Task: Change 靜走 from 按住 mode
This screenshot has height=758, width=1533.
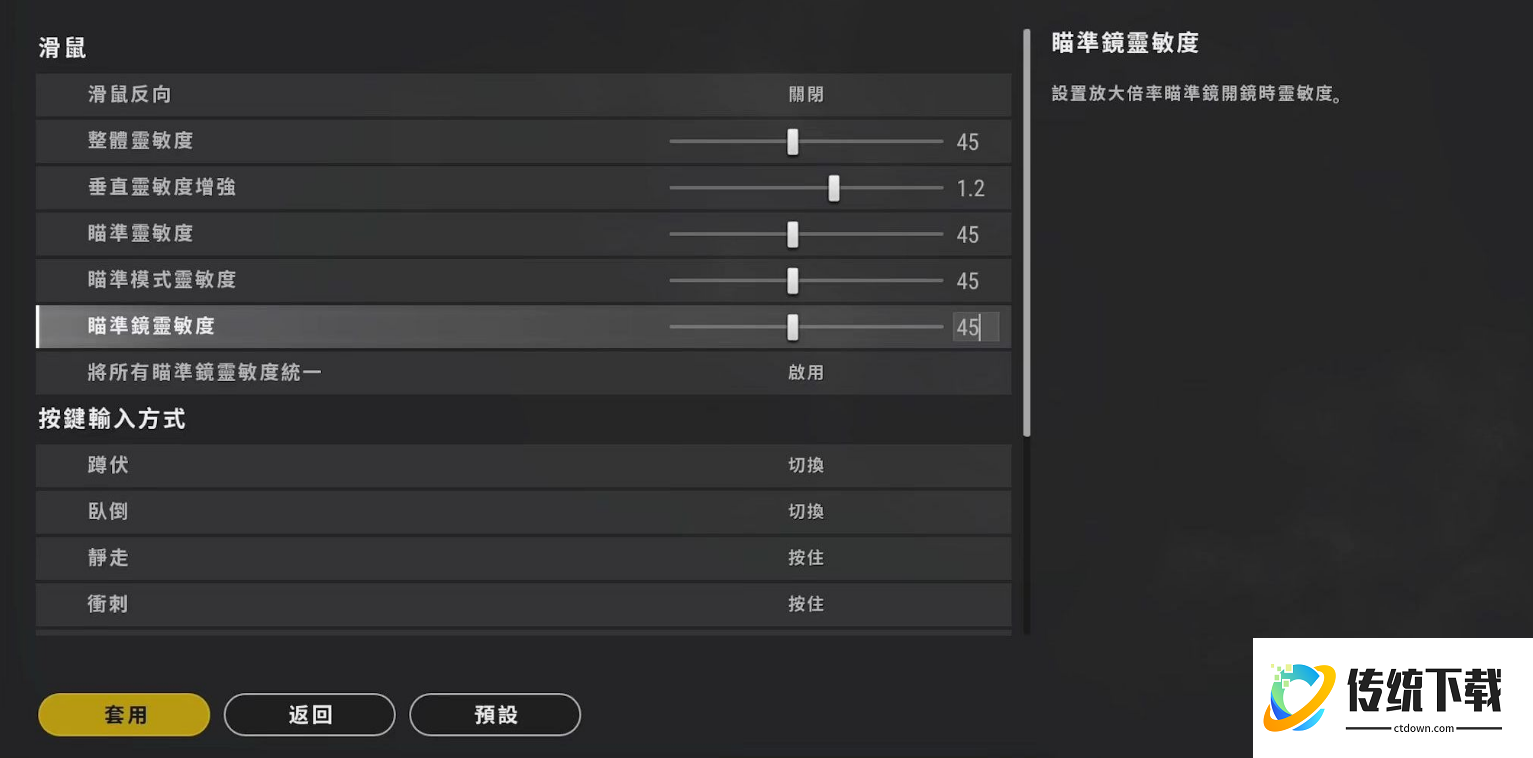Action: [806, 557]
